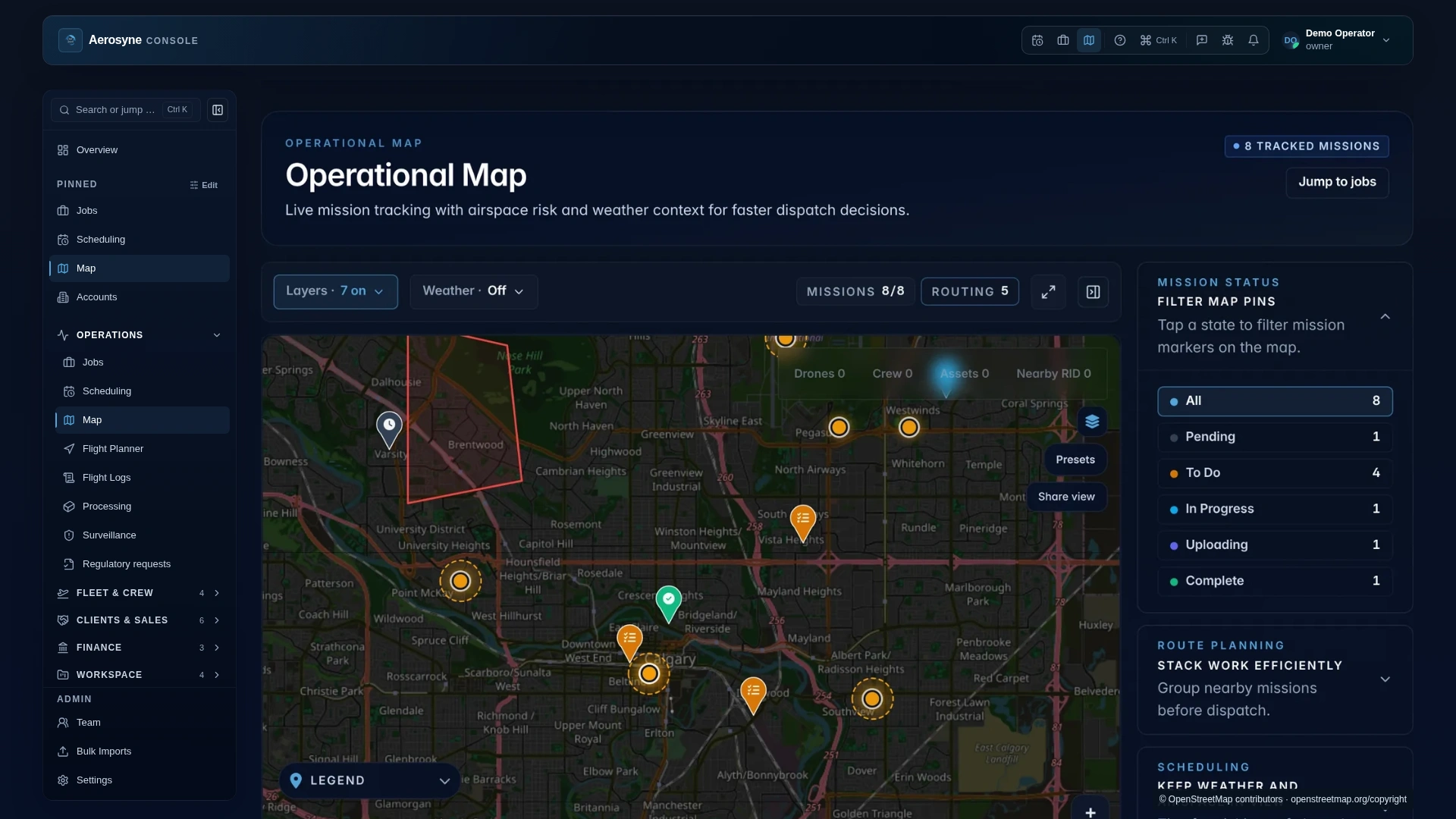
Task: Open the Layers 7 on dropdown
Action: coord(335,292)
